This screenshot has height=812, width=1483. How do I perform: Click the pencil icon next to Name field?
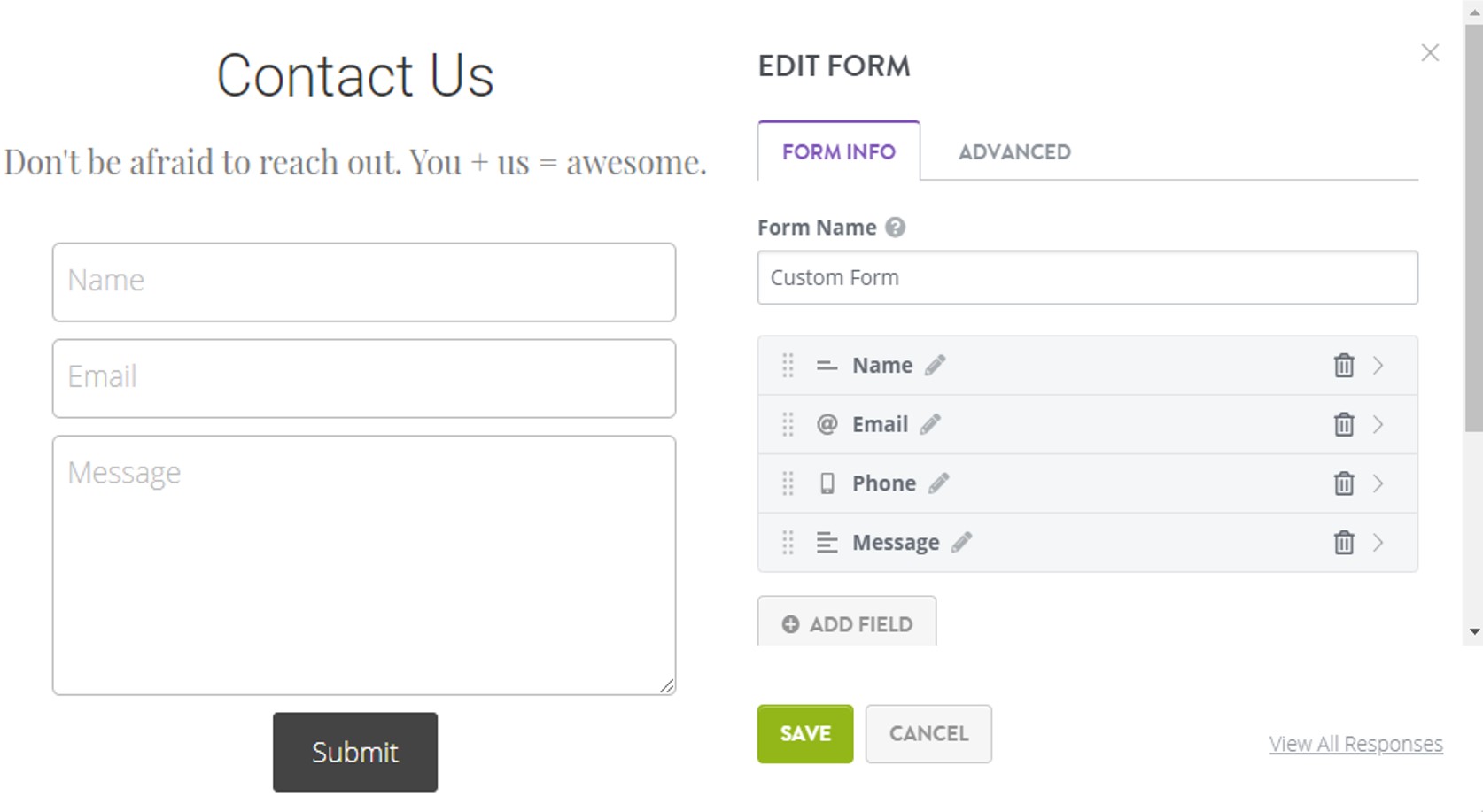click(935, 364)
